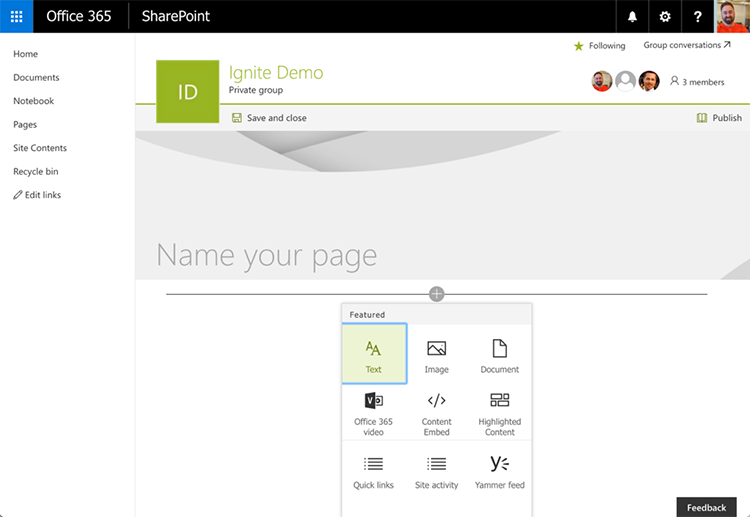Open Group conversations link
Screen dimensions: 750x517
687,45
